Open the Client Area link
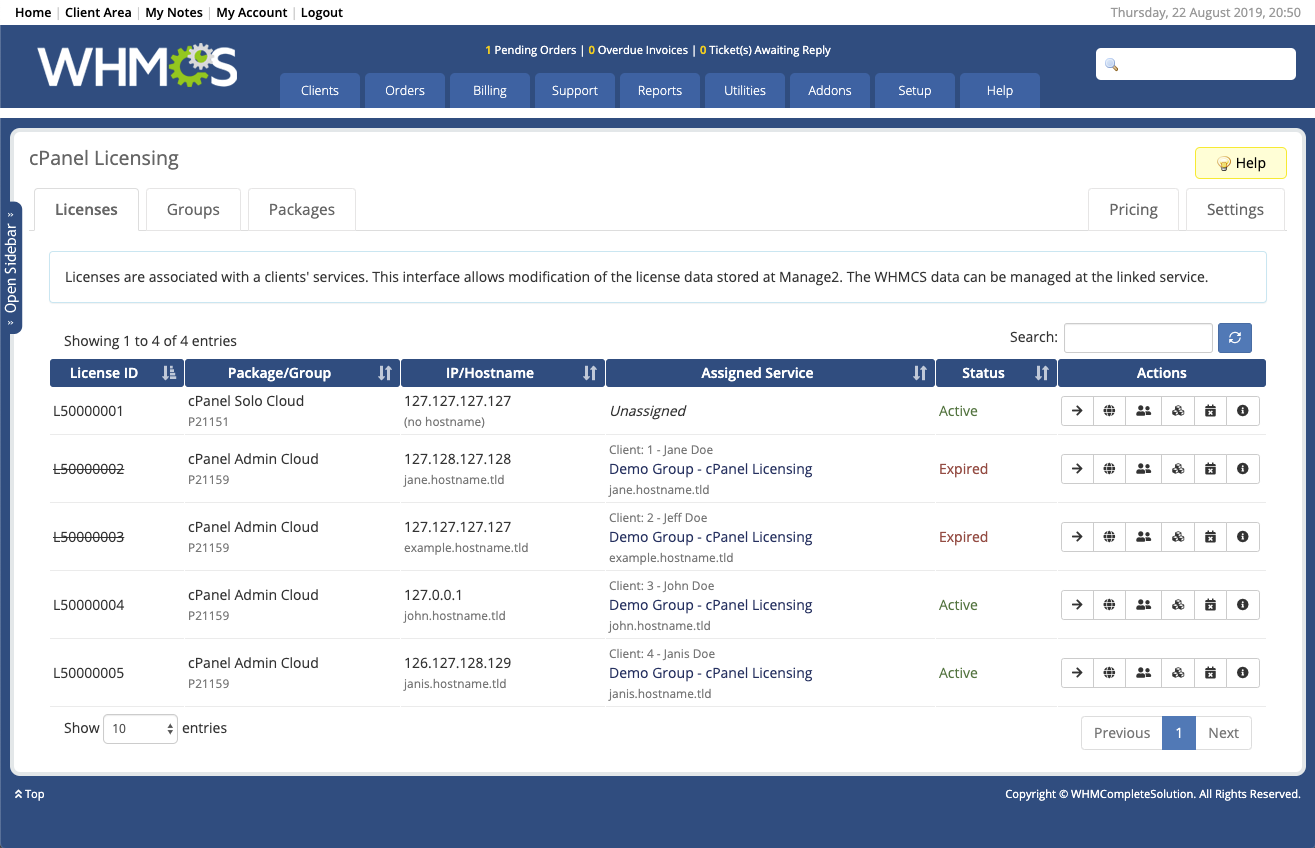Screen dimensions: 1315x848 pyautogui.click(x=98, y=13)
